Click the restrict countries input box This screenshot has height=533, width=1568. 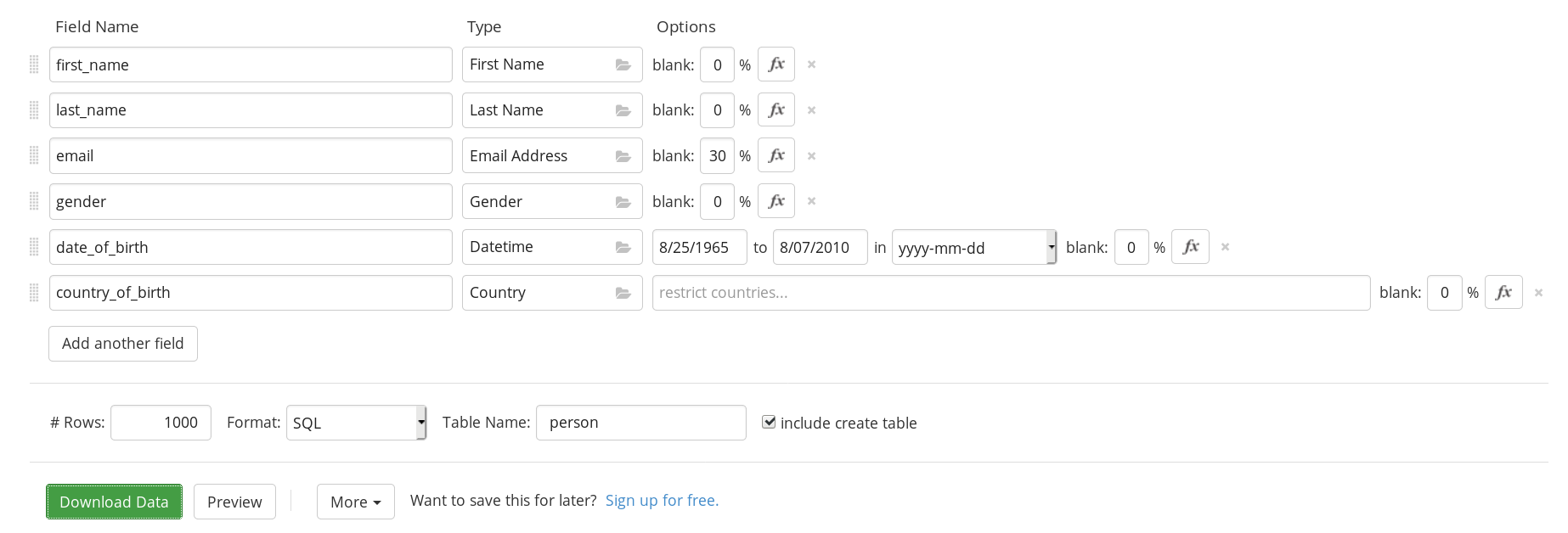(1011, 293)
